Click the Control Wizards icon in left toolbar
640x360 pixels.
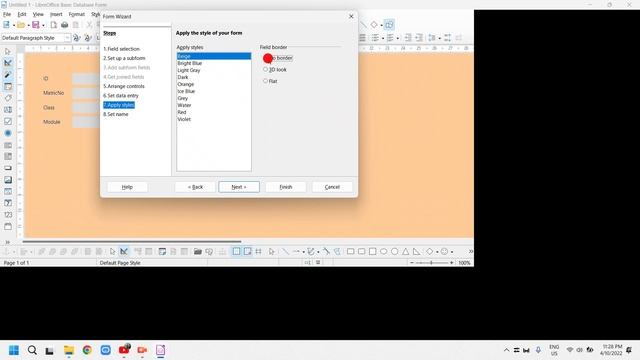tap(8, 75)
